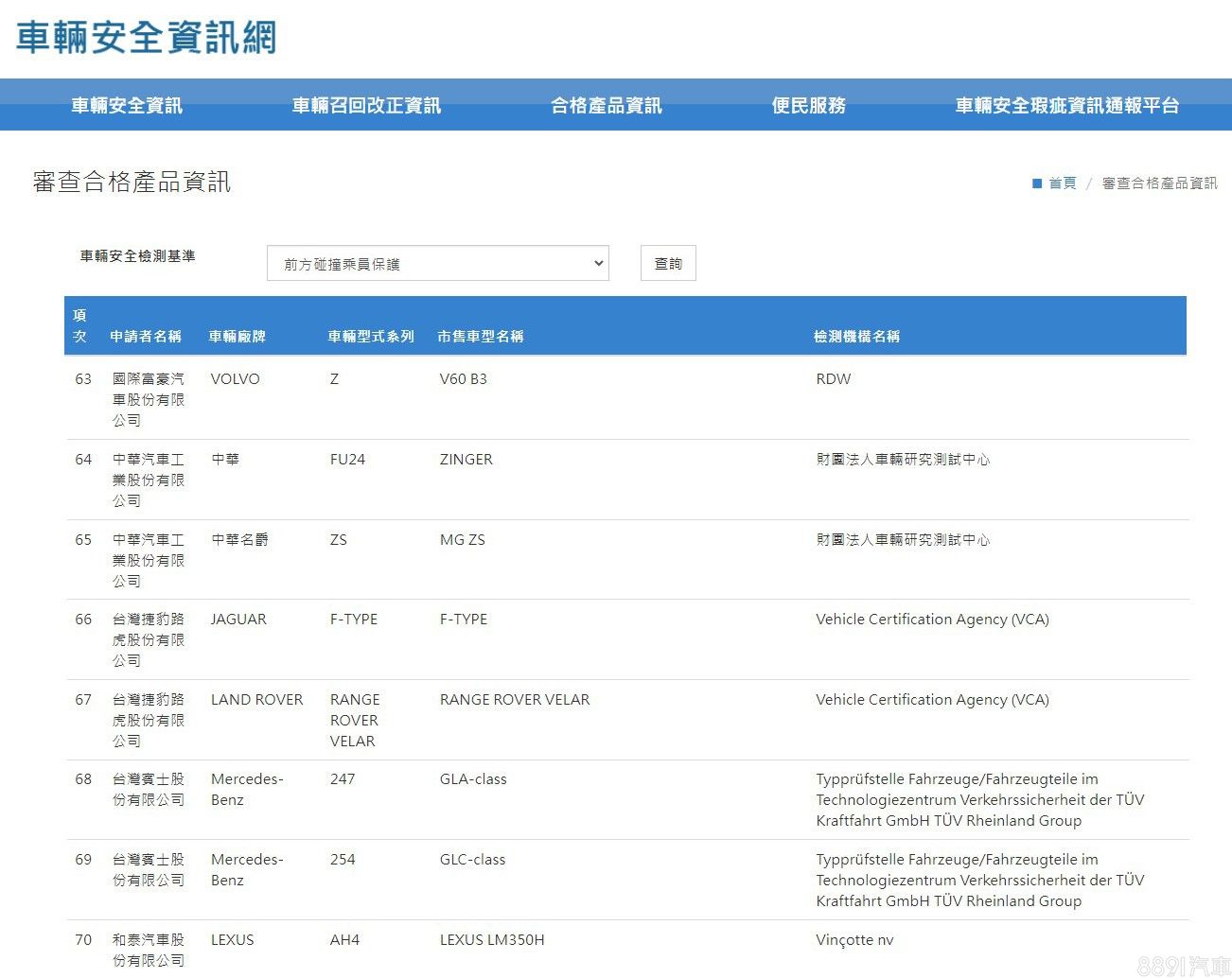
Task: Expand the 前方碰撞乘員保護 standard dropdown
Action: (438, 264)
